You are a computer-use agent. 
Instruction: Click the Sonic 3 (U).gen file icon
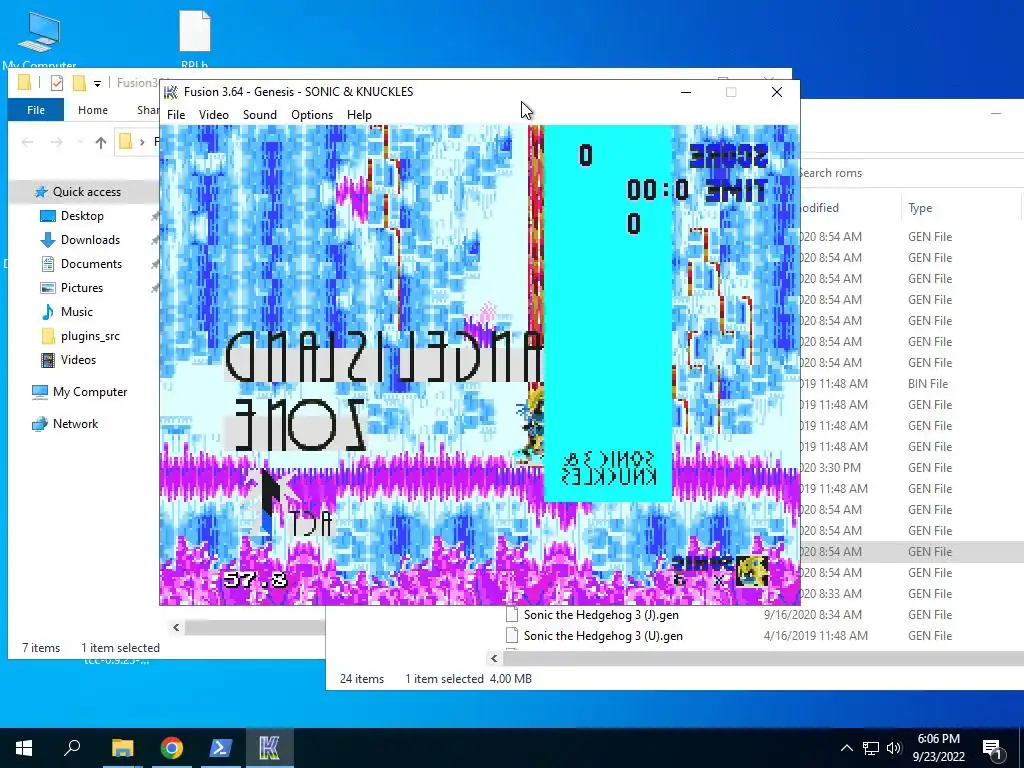[513, 635]
